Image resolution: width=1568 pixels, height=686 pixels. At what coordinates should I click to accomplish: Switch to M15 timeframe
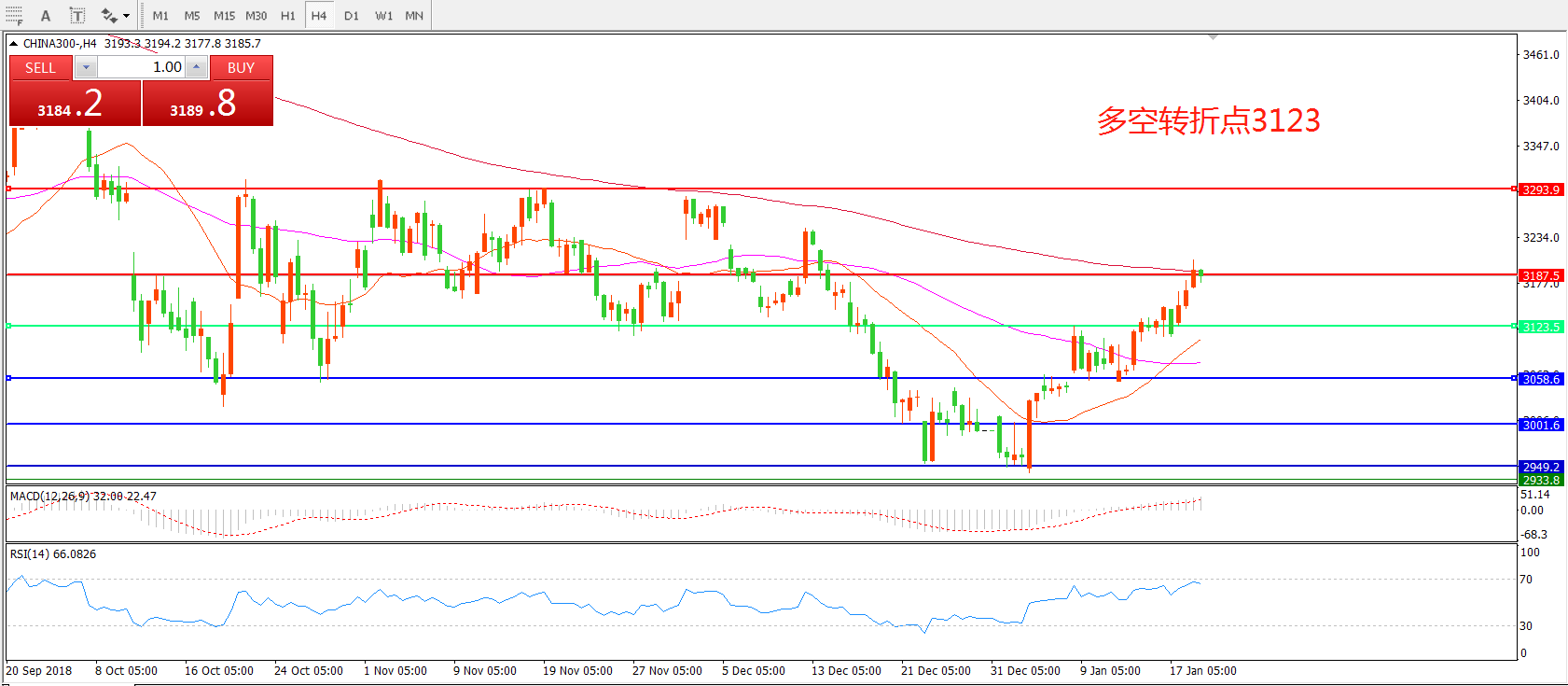(x=224, y=16)
